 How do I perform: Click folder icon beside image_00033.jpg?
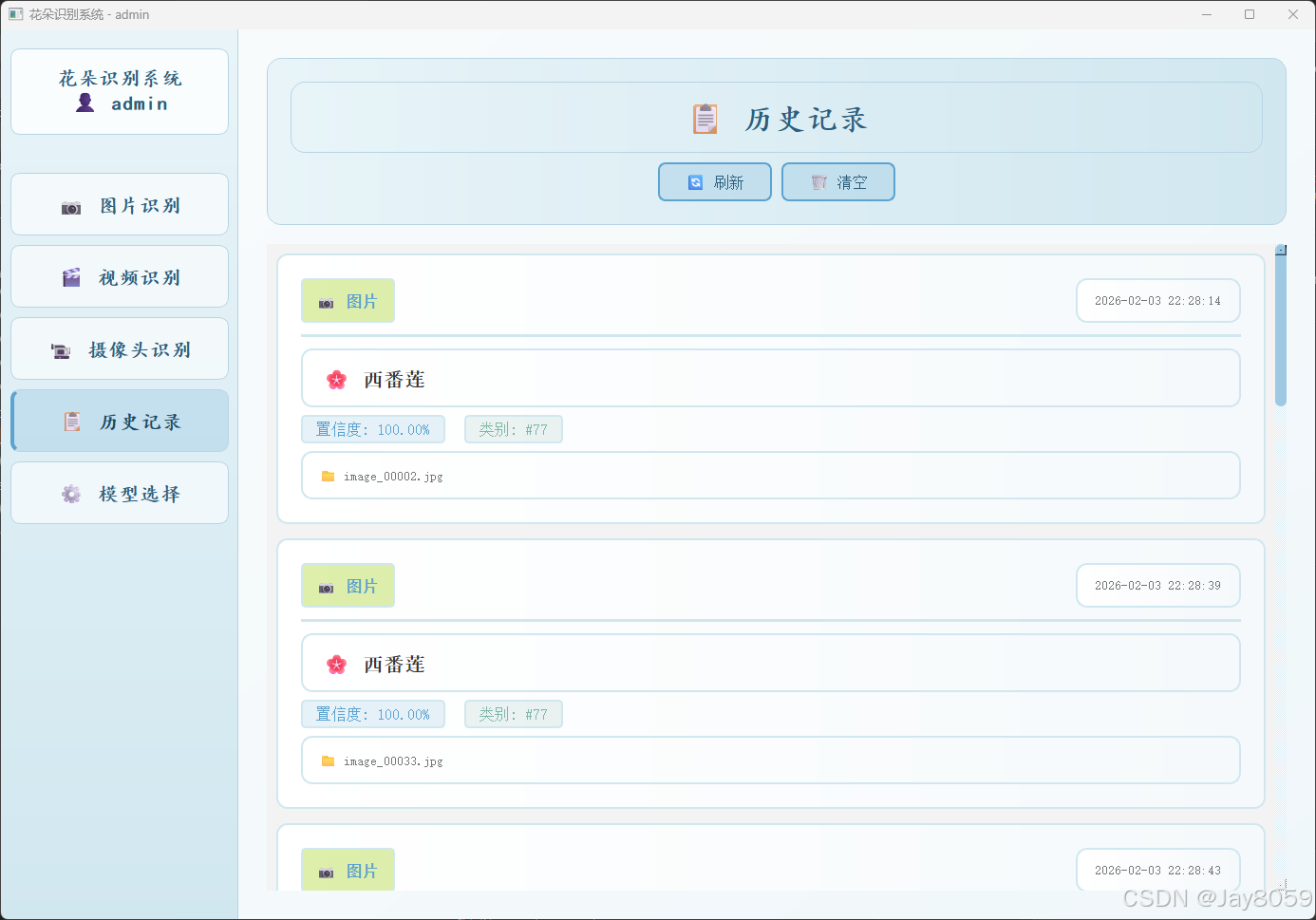click(328, 761)
